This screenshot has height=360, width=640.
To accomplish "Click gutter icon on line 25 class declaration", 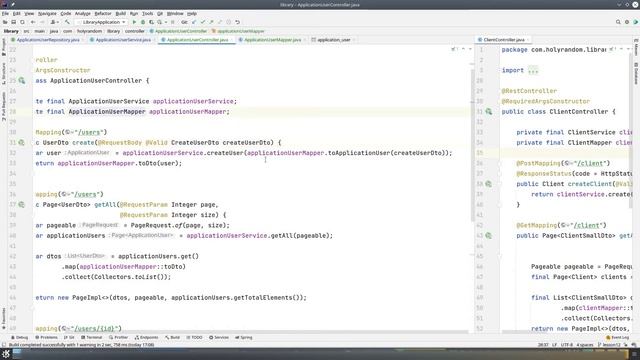I will (22, 81).
